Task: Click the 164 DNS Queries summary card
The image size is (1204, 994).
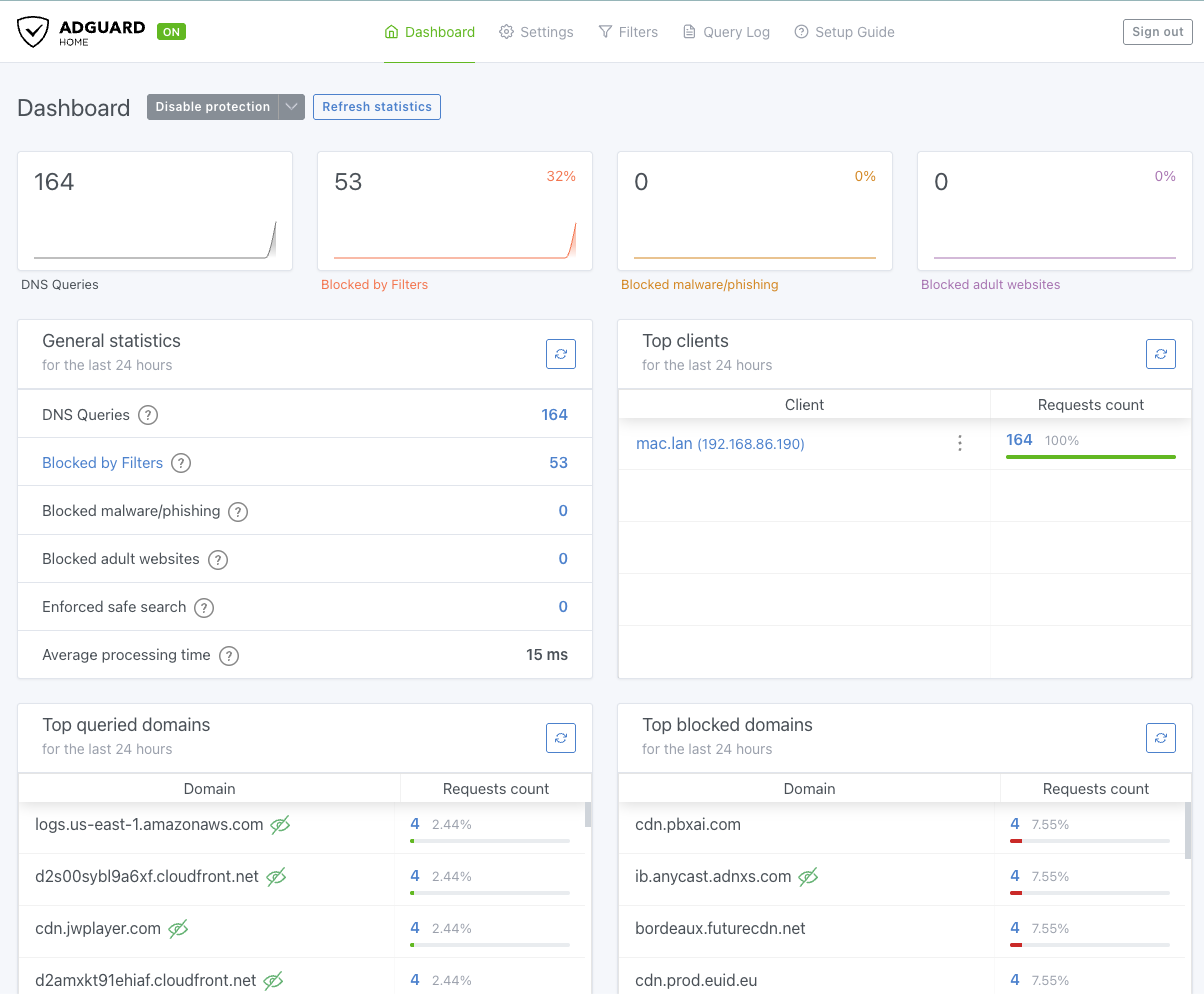Action: point(155,211)
